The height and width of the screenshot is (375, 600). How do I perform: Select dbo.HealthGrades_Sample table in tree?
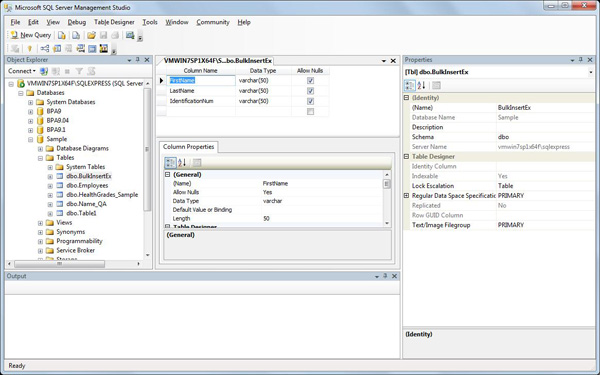(x=102, y=195)
